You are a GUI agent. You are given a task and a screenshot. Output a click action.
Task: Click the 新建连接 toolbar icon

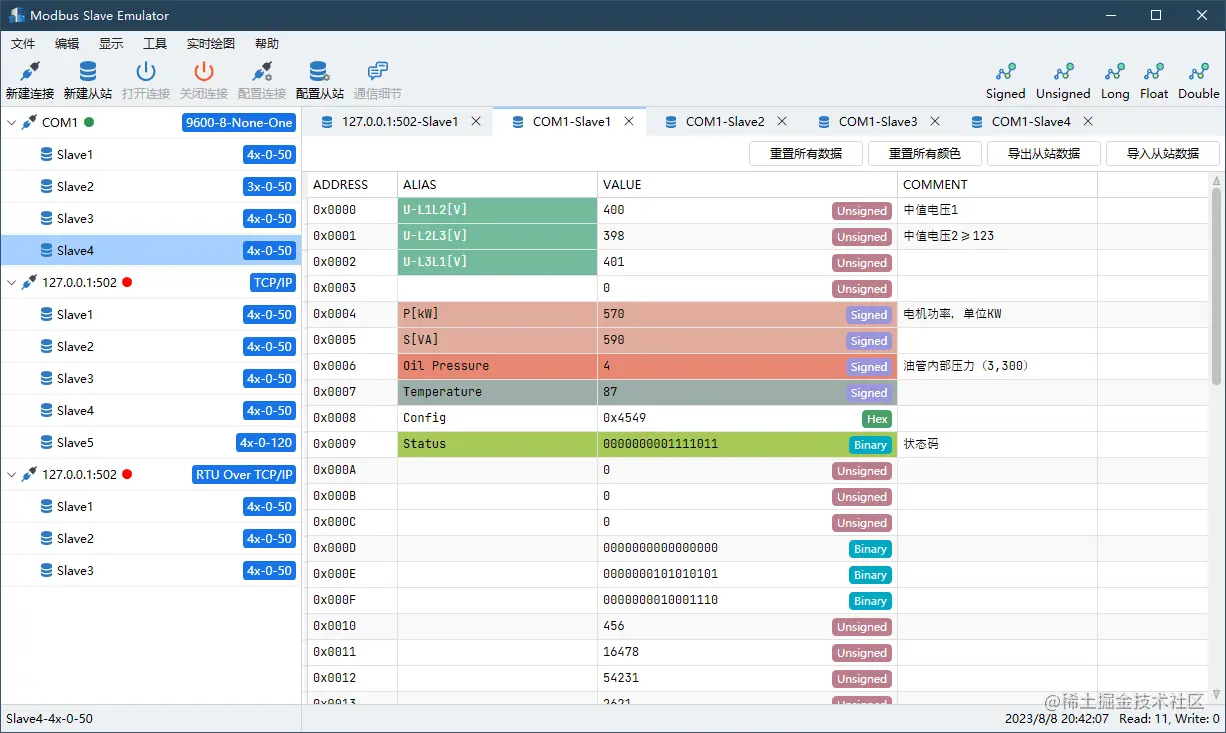coord(29,72)
